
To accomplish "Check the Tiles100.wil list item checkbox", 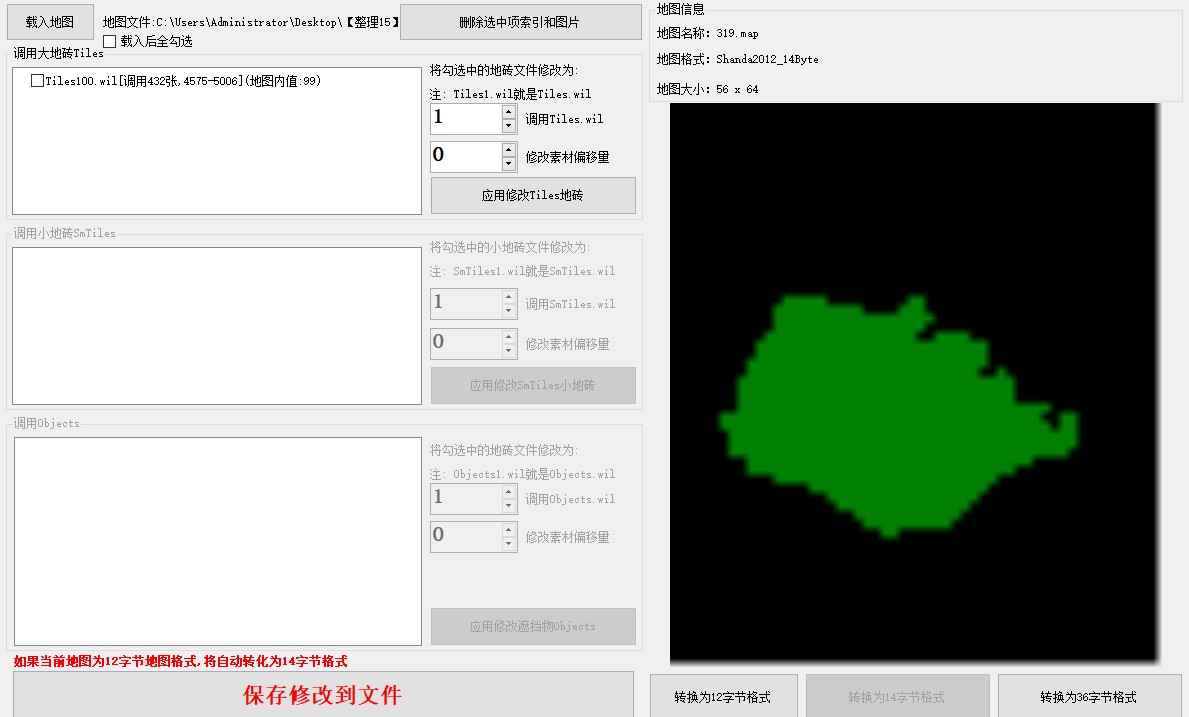I will pyautogui.click(x=37, y=81).
